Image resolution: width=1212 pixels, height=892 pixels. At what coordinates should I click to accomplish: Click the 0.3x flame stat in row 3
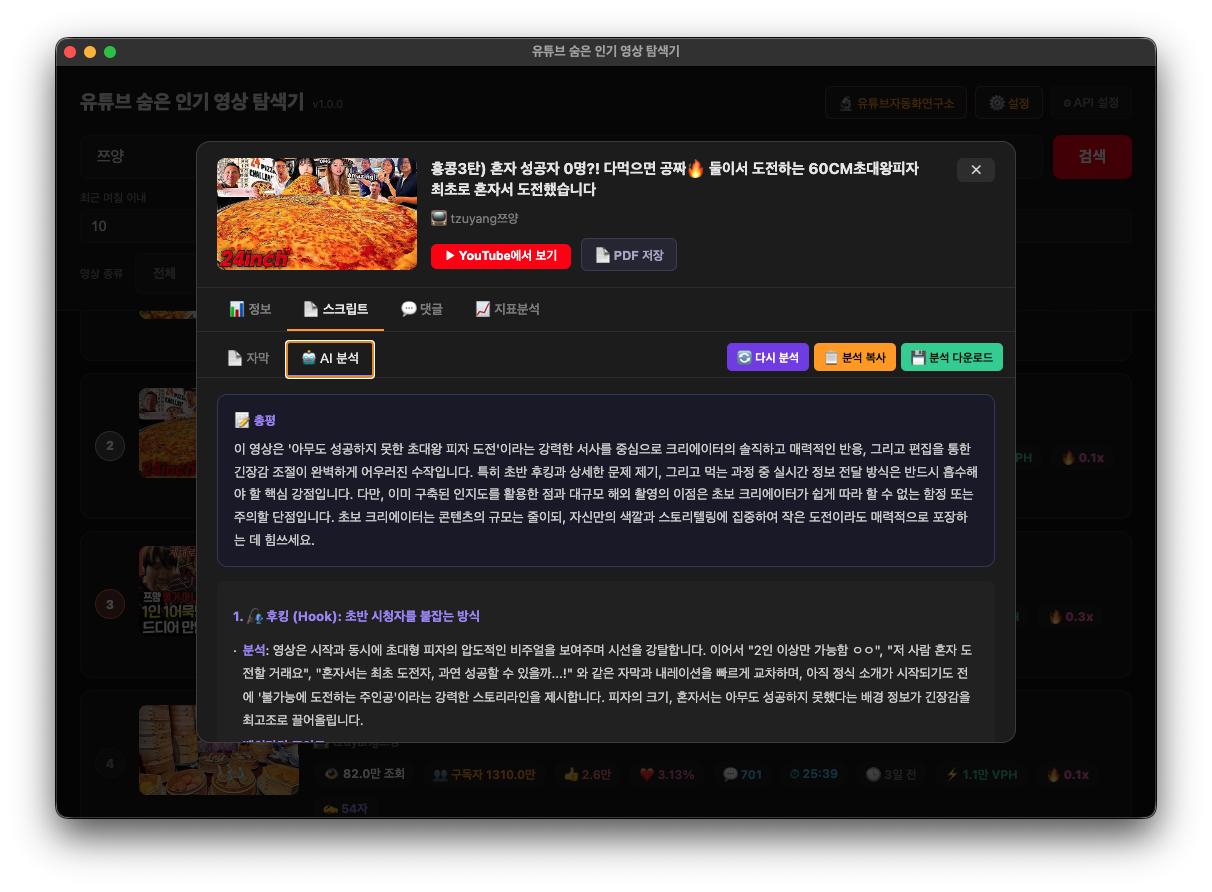[1069, 616]
